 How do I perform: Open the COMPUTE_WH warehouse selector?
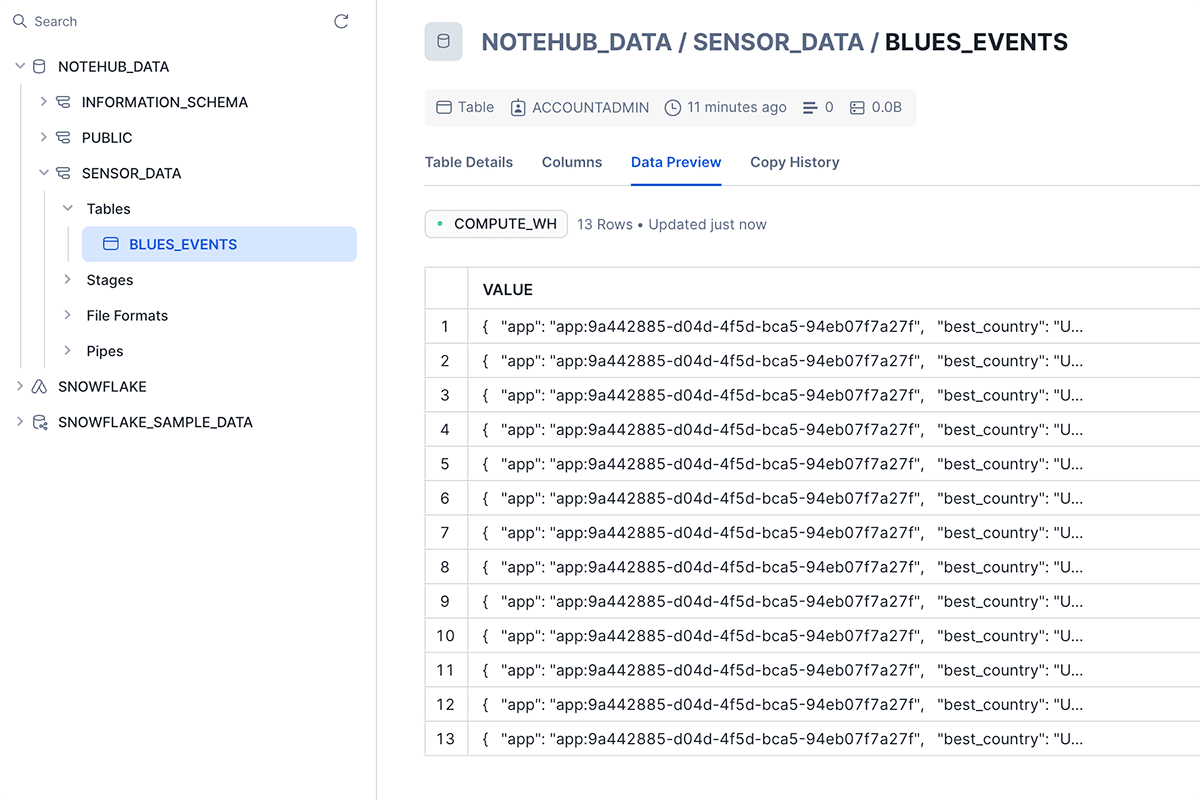click(x=496, y=224)
